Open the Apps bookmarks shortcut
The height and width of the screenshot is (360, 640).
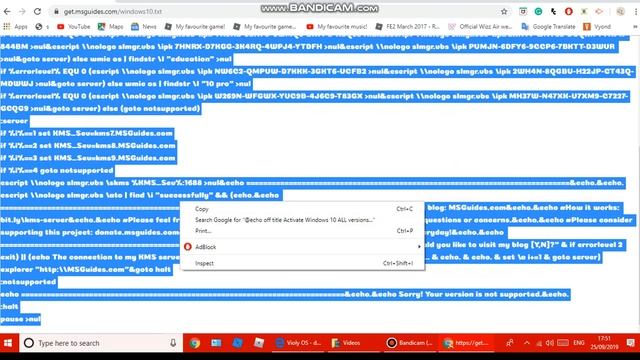(x=16, y=27)
